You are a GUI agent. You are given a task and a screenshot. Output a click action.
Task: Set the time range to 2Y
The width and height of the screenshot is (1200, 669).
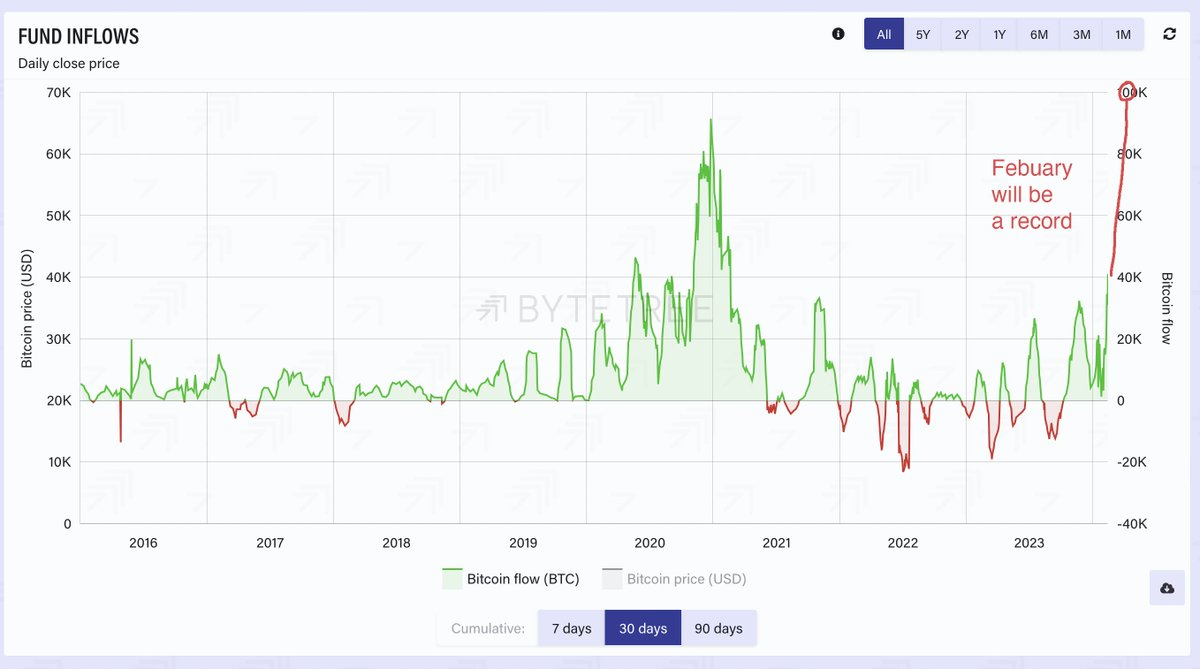(961, 34)
